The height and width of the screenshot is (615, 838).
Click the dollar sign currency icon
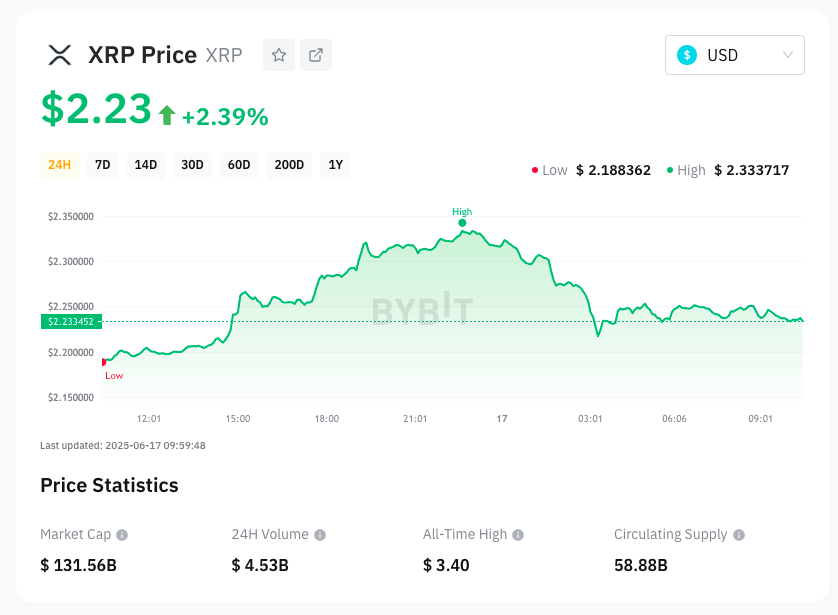click(687, 55)
